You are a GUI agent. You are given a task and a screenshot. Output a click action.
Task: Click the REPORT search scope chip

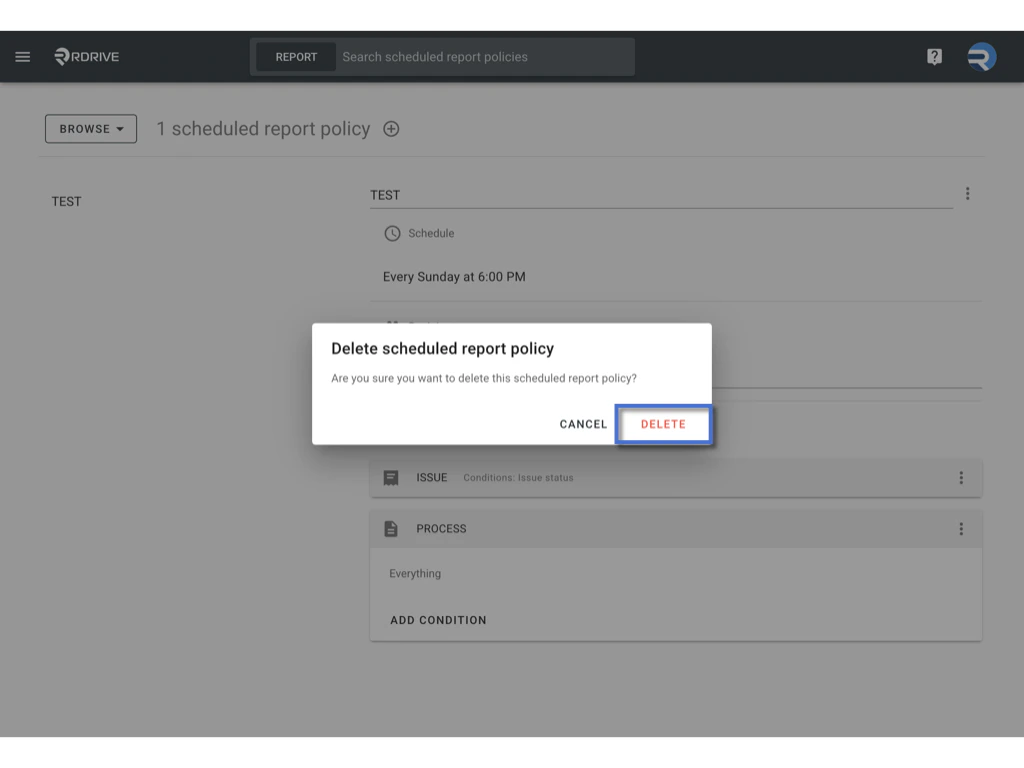click(295, 57)
